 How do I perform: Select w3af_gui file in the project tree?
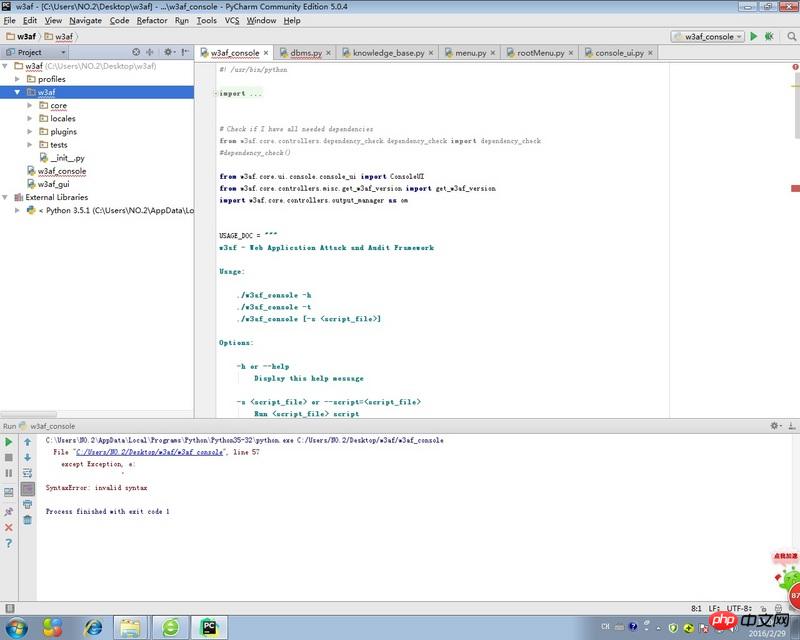pos(53,184)
